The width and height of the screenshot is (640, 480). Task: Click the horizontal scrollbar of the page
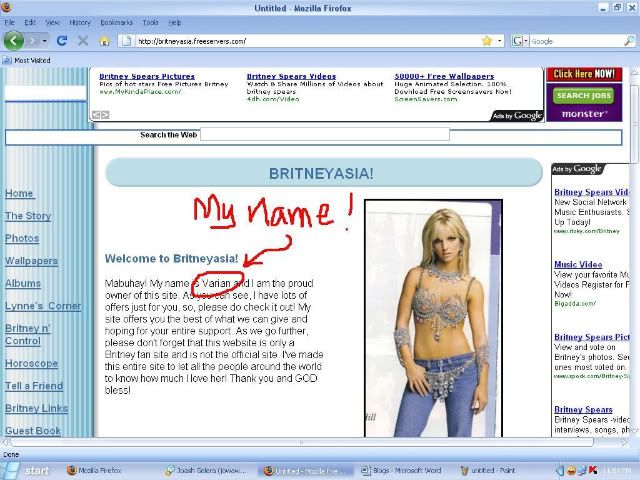302,442
